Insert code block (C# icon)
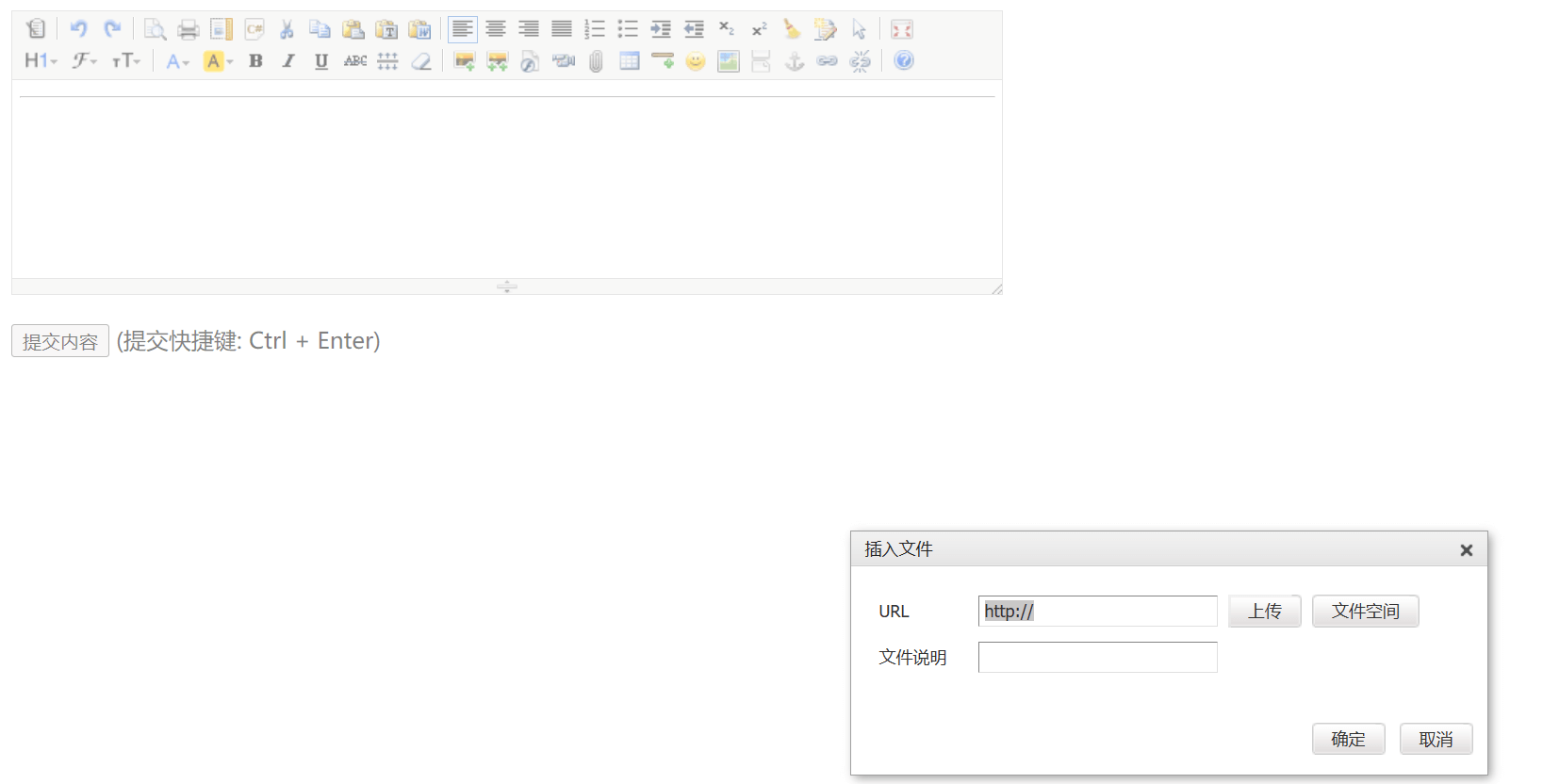Image resolution: width=1543 pixels, height=784 pixels. click(254, 29)
